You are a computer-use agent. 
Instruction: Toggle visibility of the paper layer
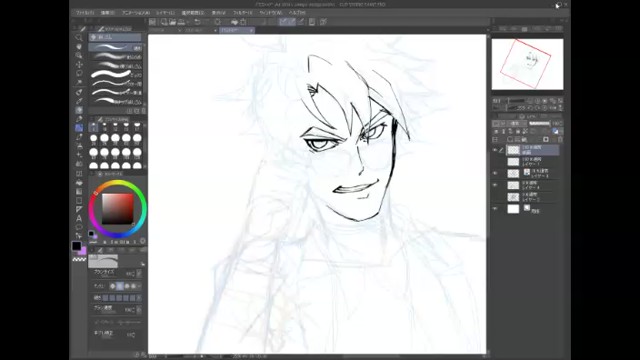(495, 209)
